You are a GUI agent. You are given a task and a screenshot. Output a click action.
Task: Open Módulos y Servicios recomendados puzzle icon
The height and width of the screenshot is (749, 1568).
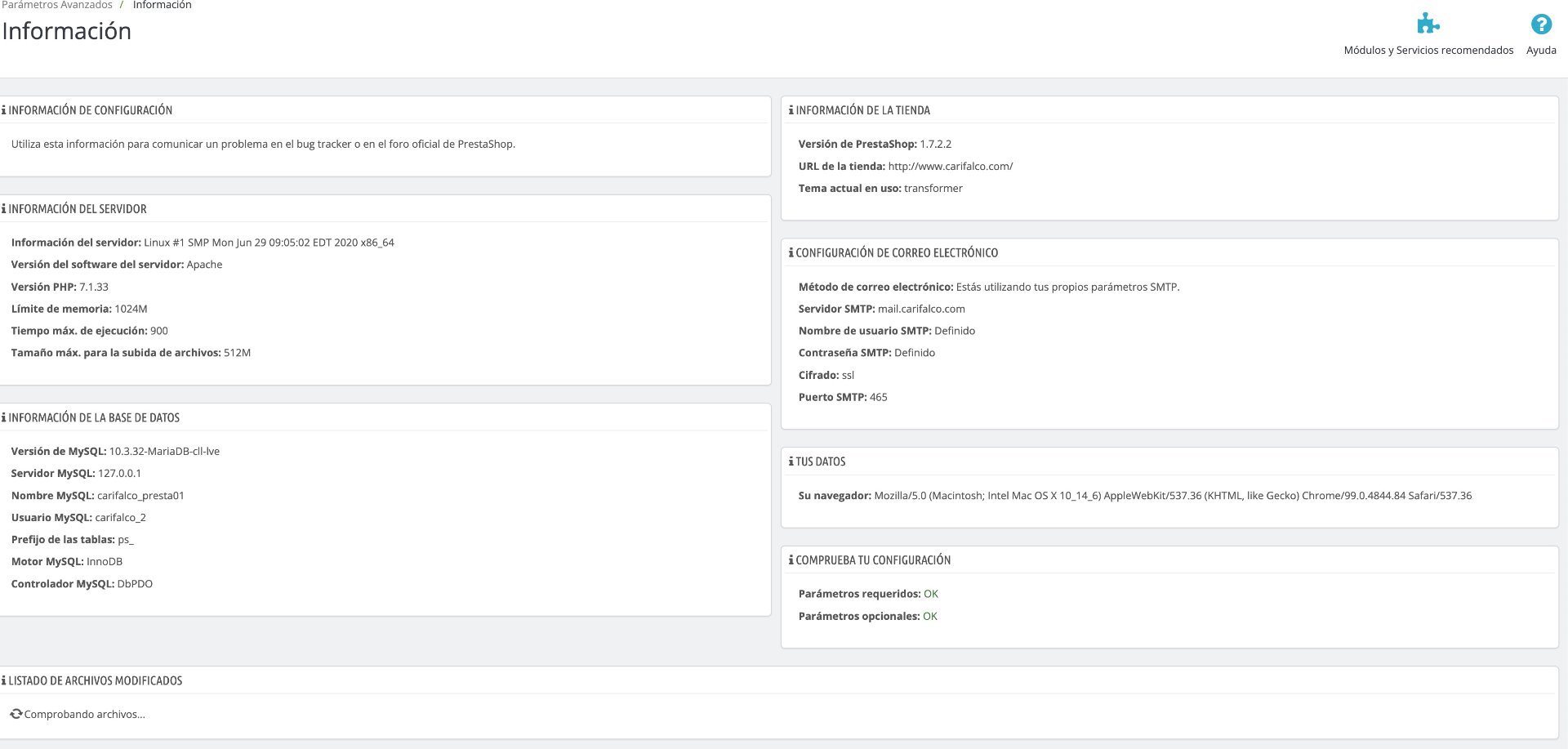[x=1428, y=25]
